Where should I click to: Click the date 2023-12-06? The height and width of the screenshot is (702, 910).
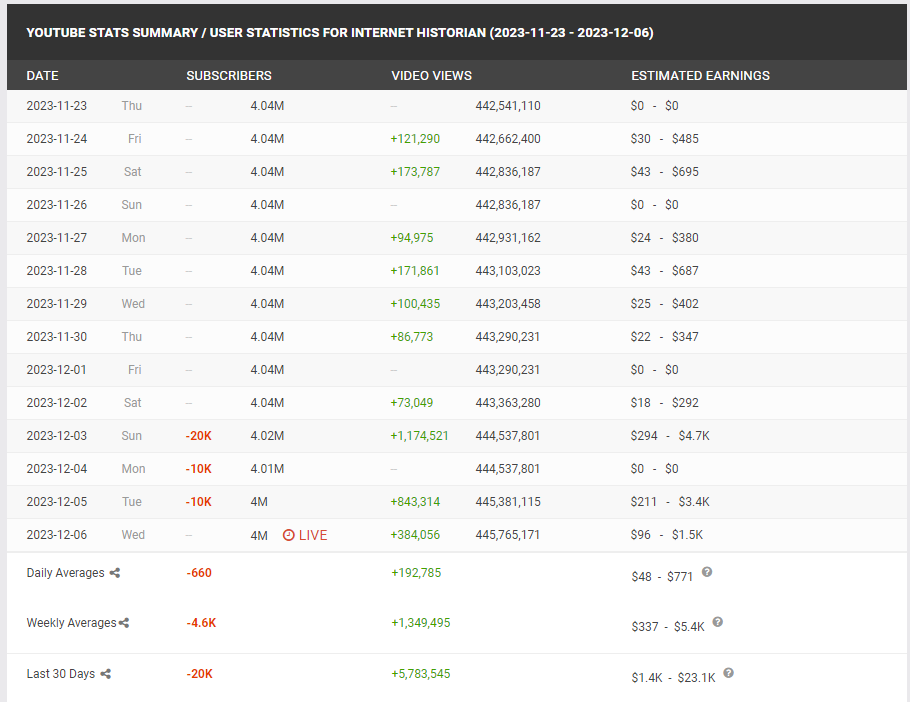tap(56, 535)
